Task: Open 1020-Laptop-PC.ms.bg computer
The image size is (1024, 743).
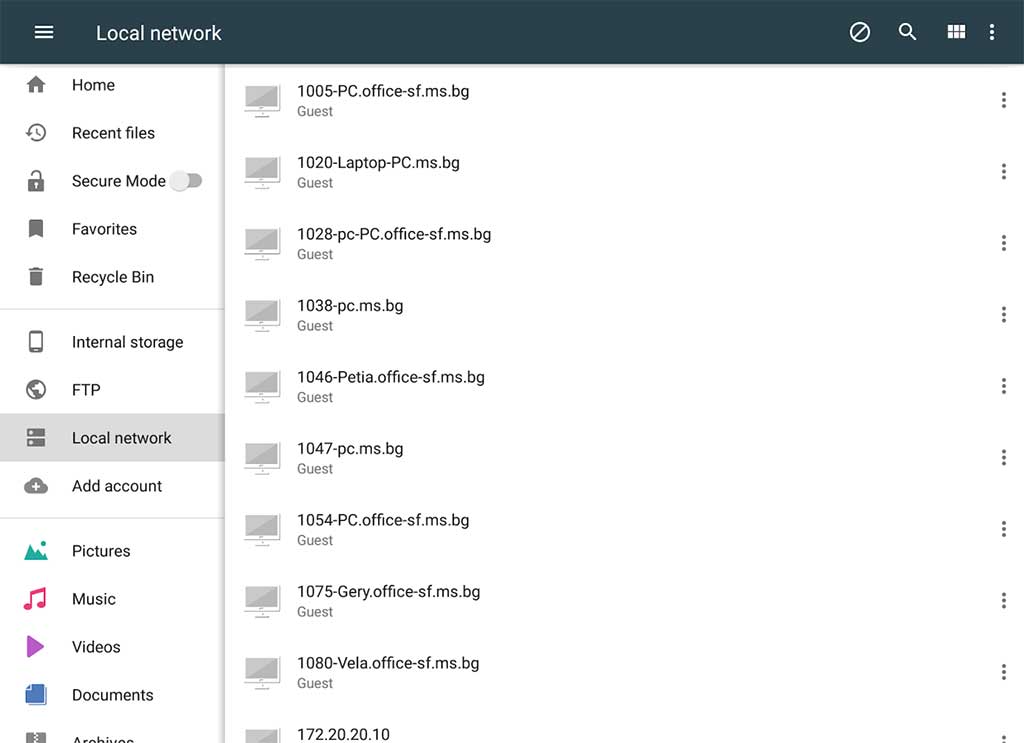Action: coord(624,172)
